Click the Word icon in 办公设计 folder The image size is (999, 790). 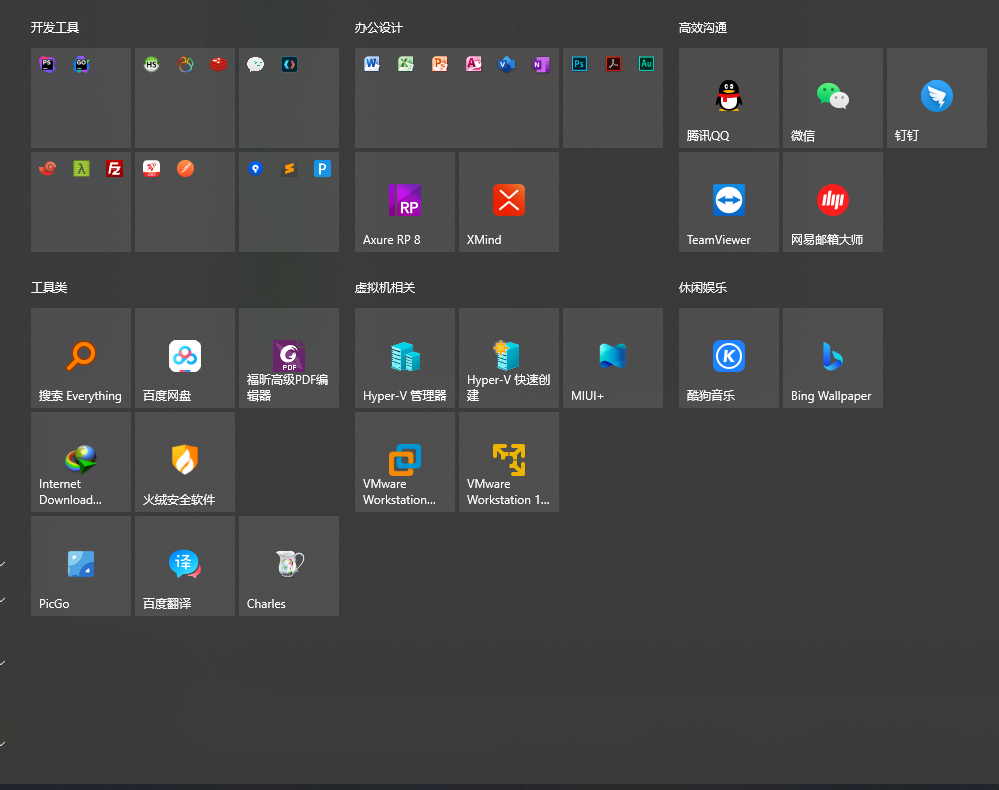pyautogui.click(x=372, y=64)
